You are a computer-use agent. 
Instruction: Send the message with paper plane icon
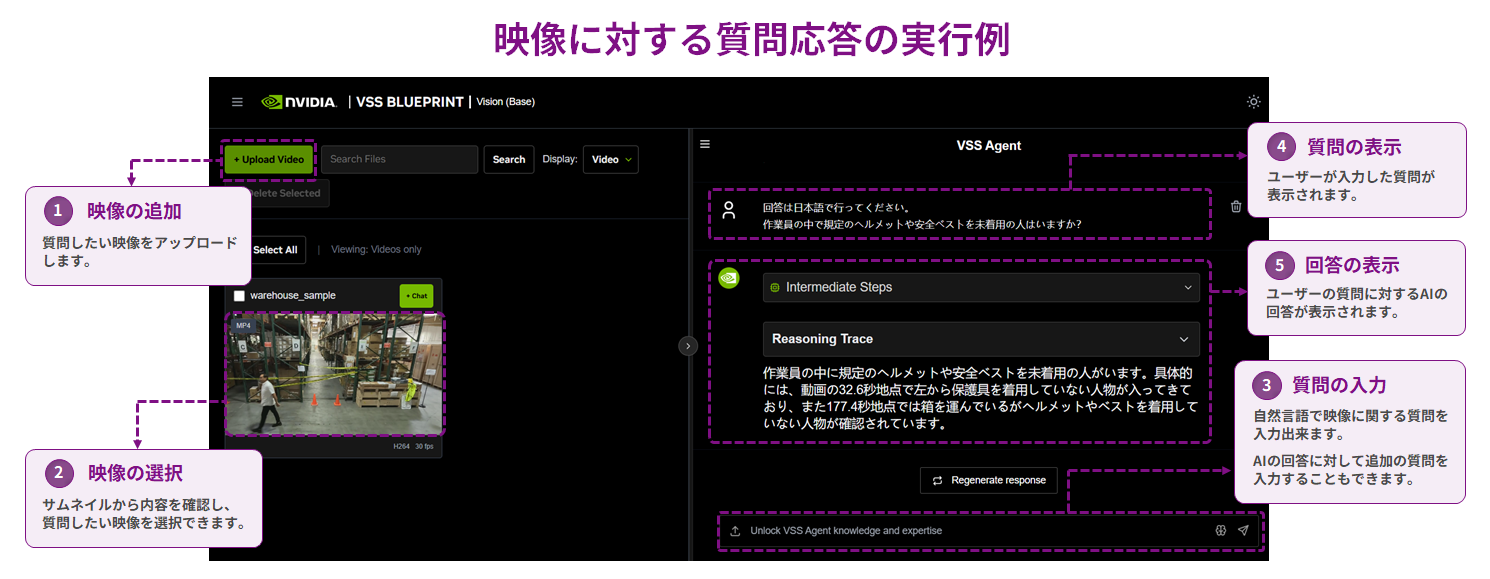coord(1243,531)
